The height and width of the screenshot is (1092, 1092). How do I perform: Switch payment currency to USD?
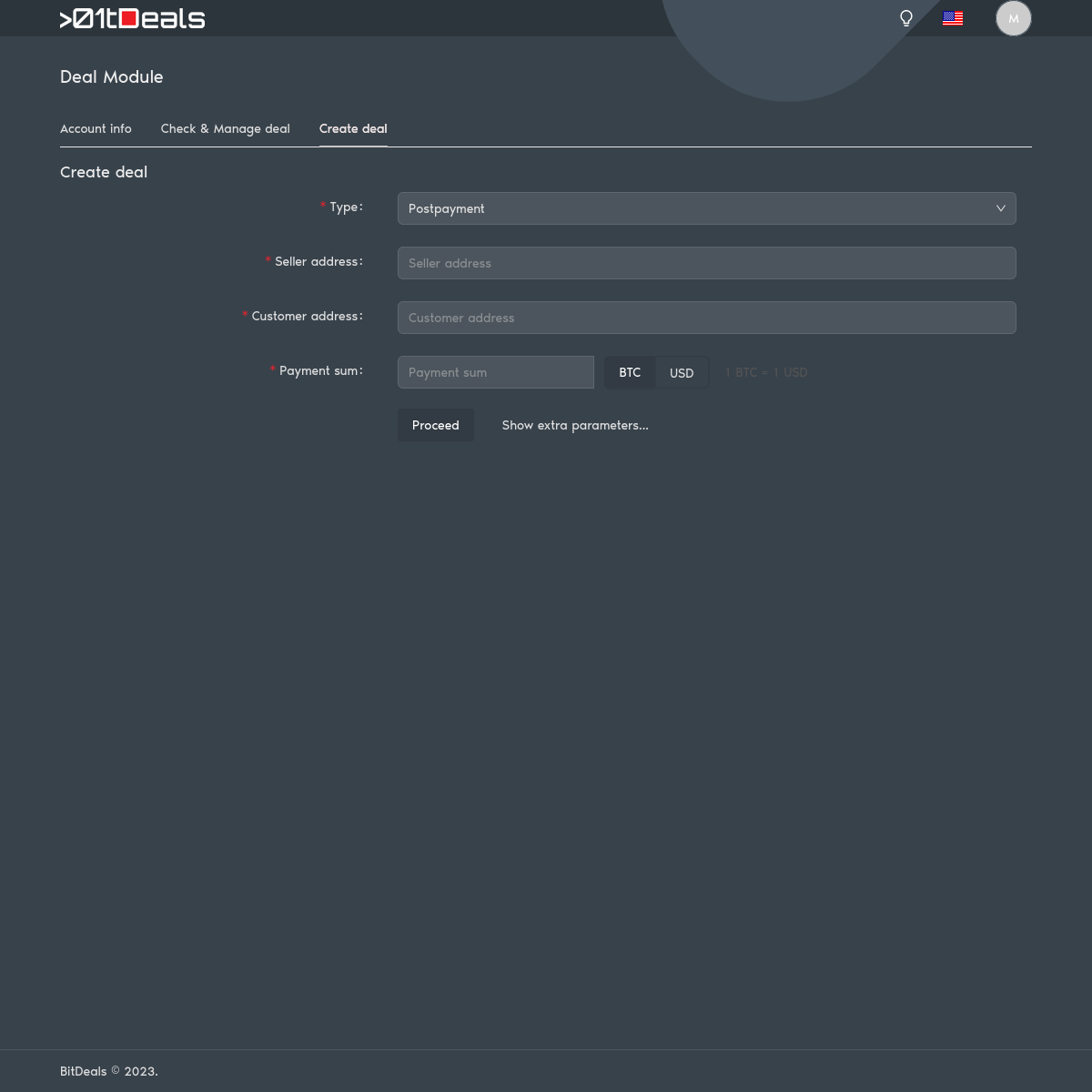[x=682, y=372]
